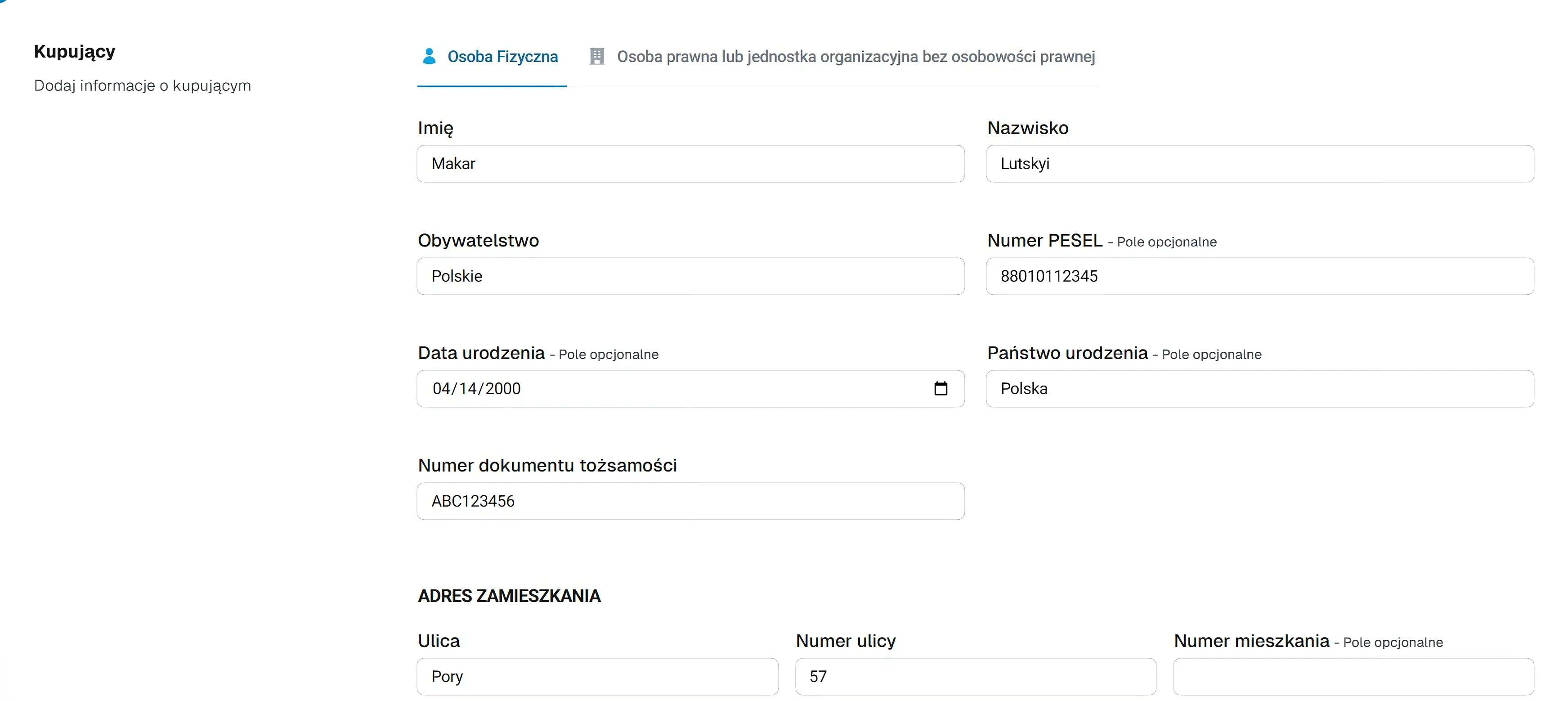The height and width of the screenshot is (701, 1568).
Task: Click the empty Numer mieszkania field
Action: pyautogui.click(x=1353, y=676)
